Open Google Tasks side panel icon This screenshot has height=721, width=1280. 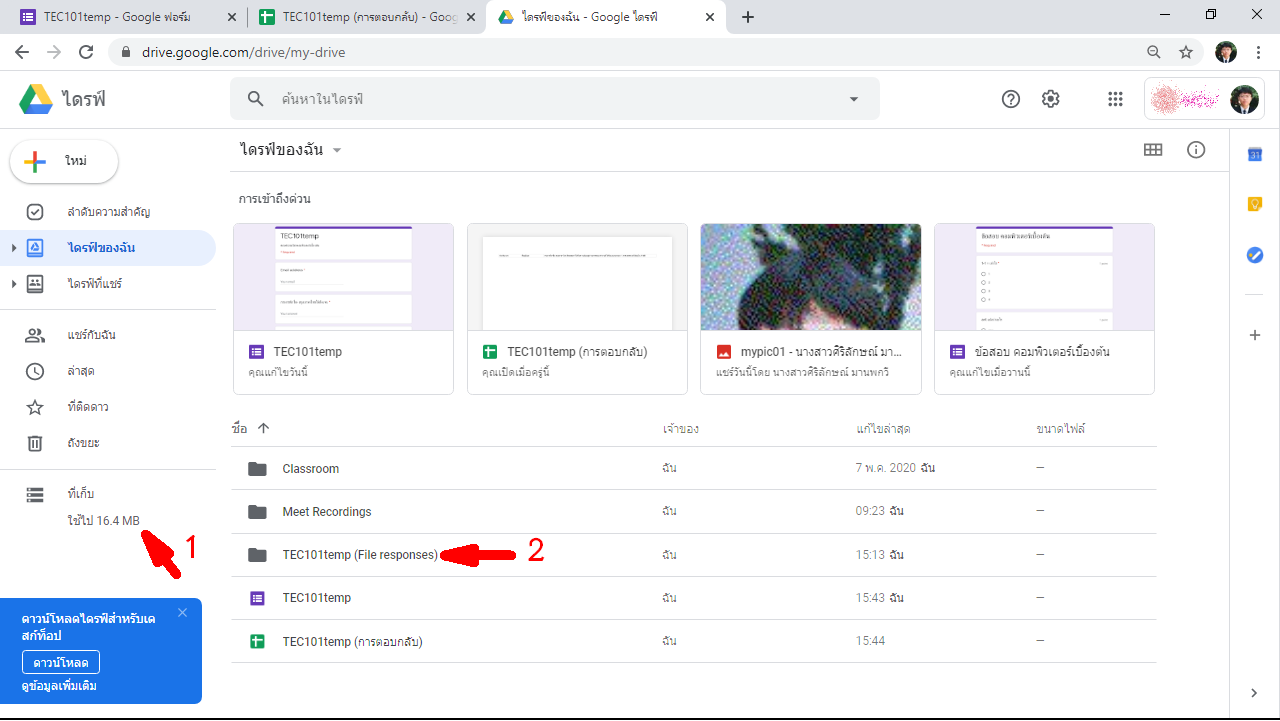(1255, 255)
